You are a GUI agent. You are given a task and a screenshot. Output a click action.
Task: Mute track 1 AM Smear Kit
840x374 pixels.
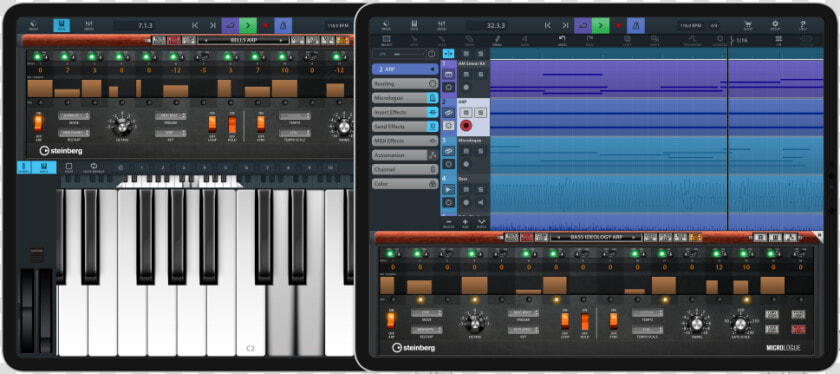point(466,74)
